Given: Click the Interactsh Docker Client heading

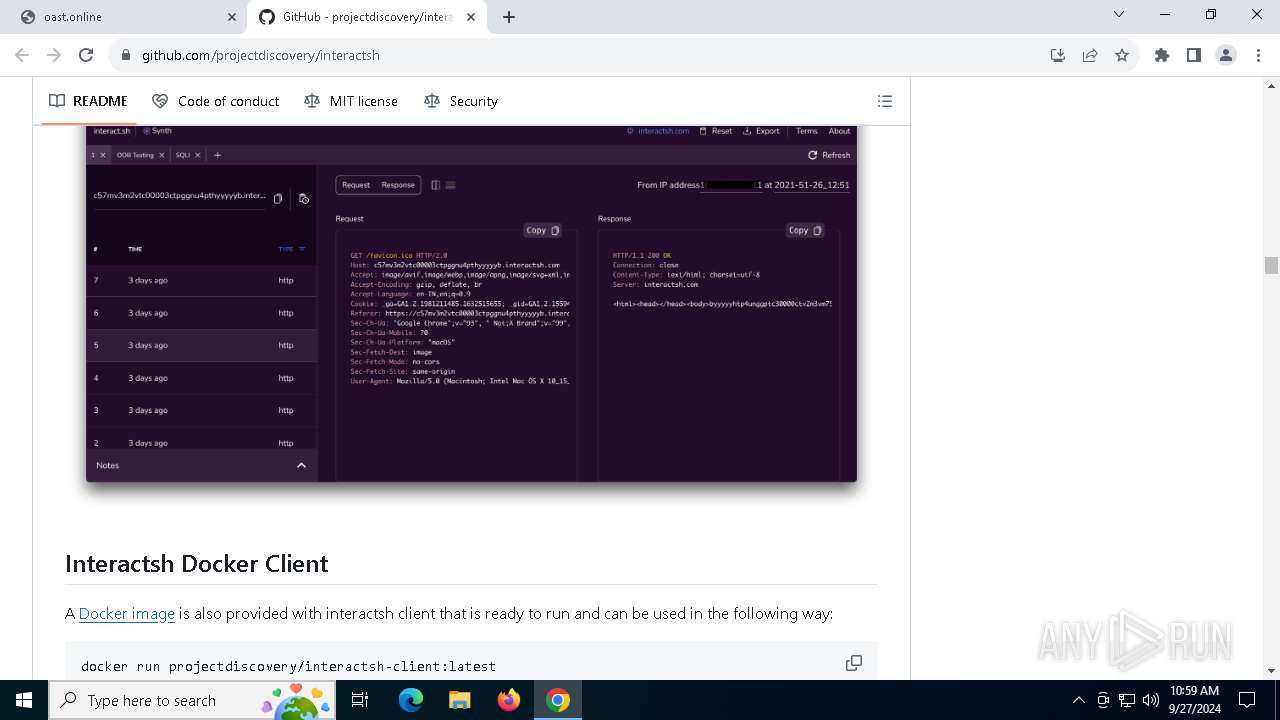Looking at the screenshot, I should coord(197,563).
